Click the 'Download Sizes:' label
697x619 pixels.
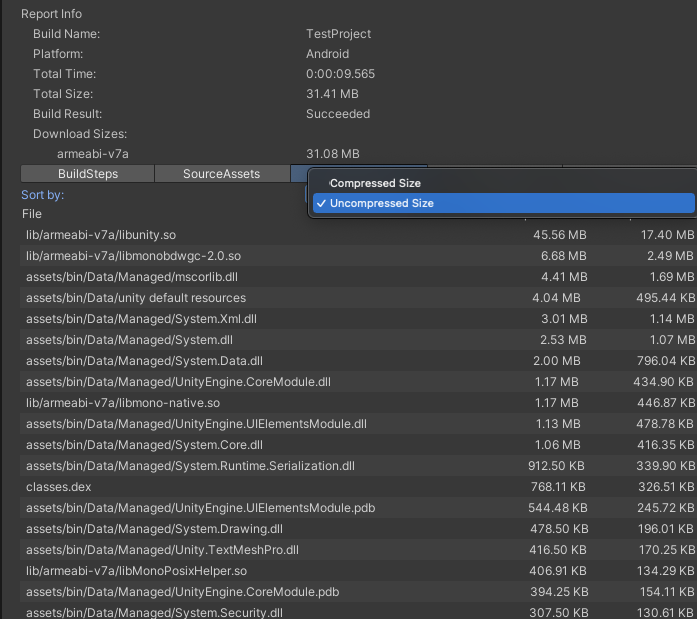coord(80,134)
